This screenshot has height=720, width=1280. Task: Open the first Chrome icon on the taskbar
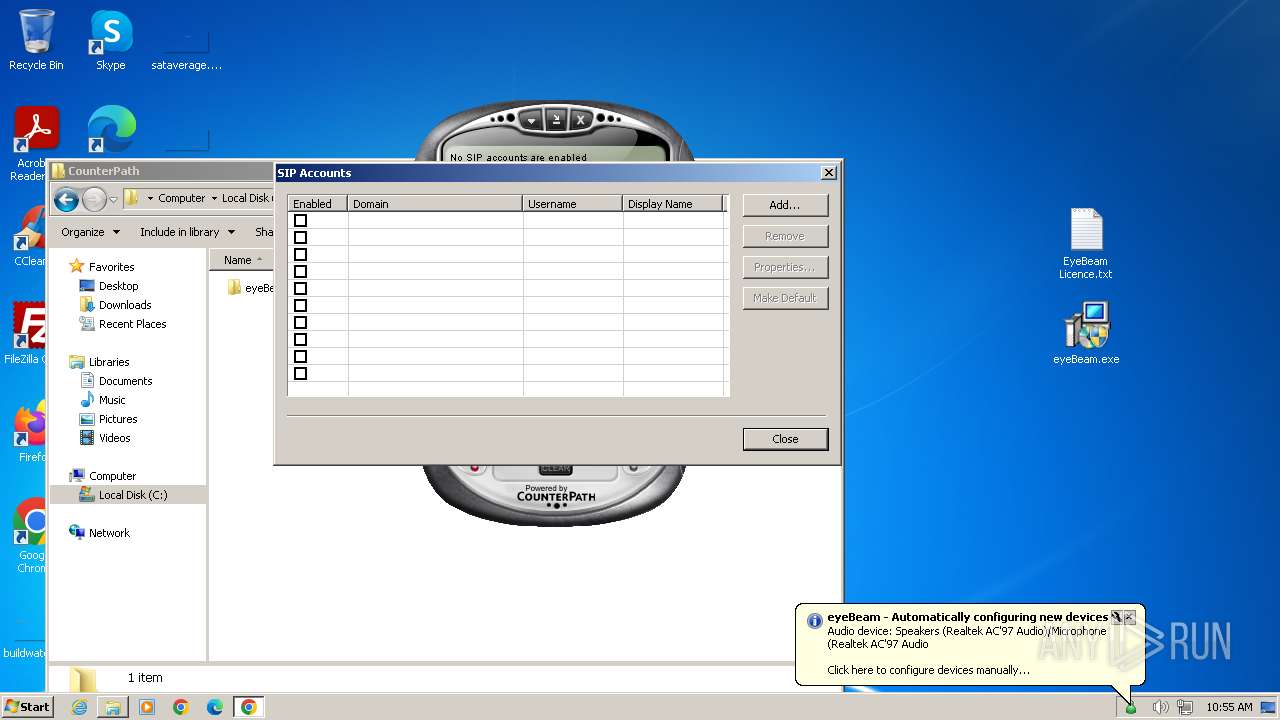181,707
